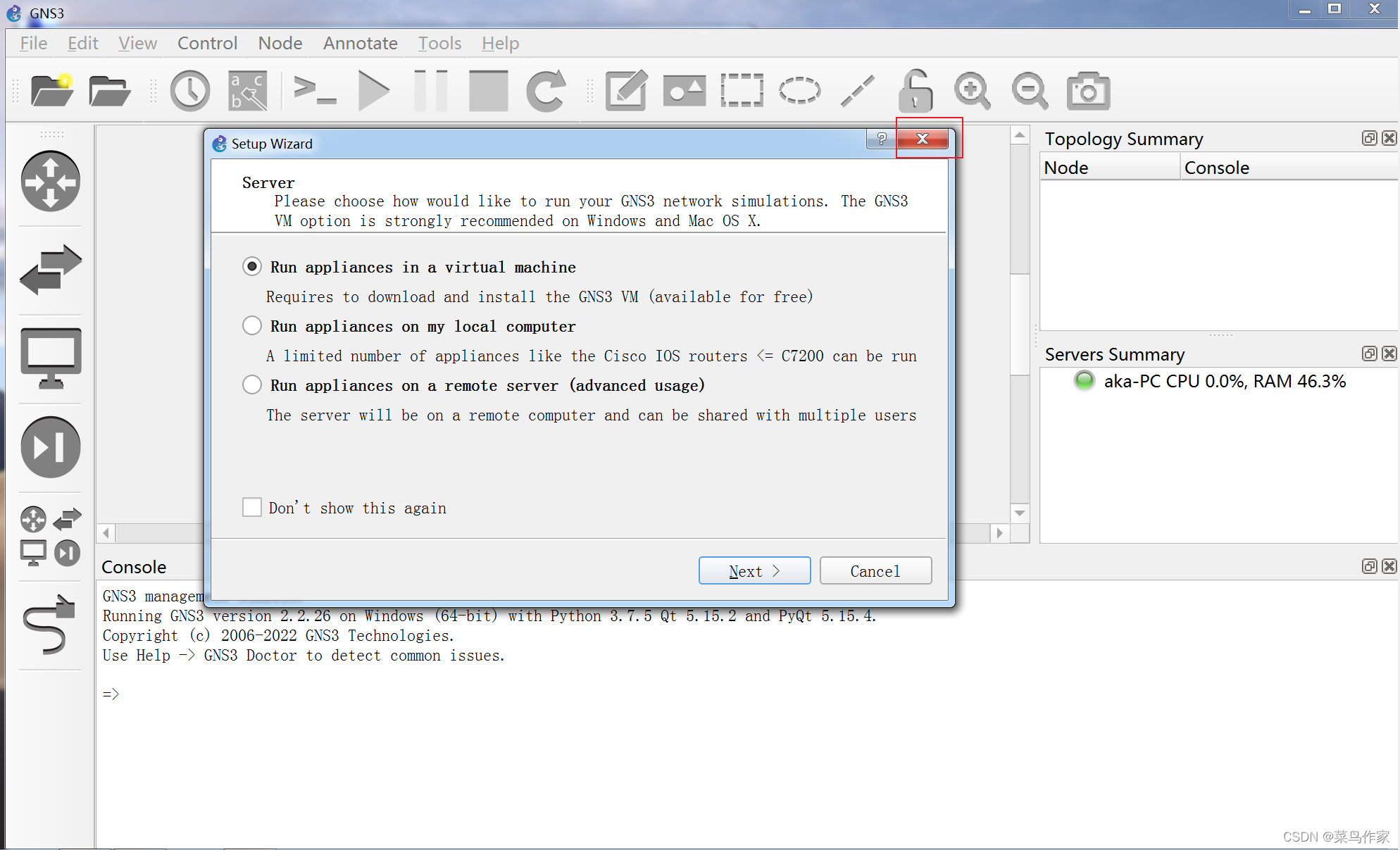Click the Setup Wizard help question button
This screenshot has width=1400, height=850.
pos(881,139)
